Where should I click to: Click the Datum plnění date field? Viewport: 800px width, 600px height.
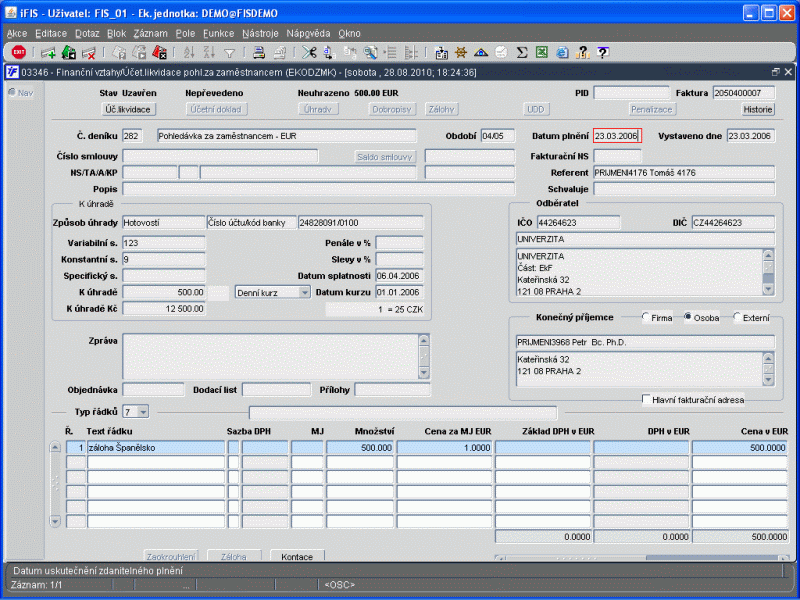pos(616,136)
